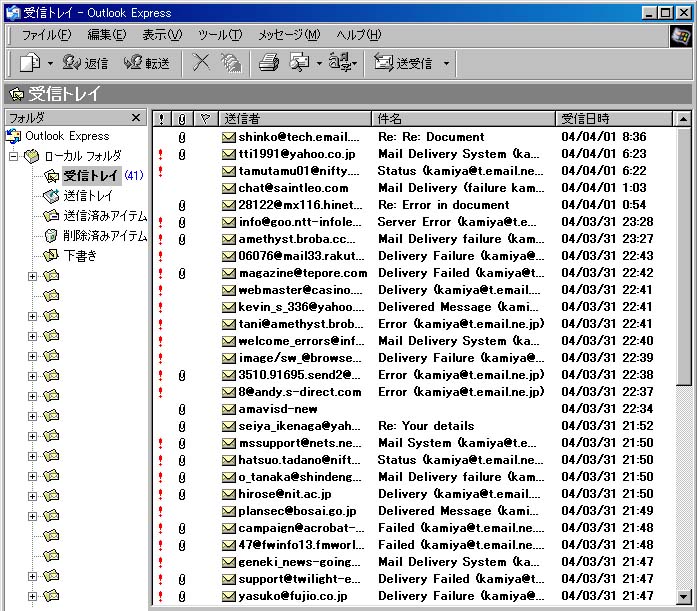This screenshot has height=611, width=697.
Task: Select subject Re: Error in document
Action: pos(443,205)
